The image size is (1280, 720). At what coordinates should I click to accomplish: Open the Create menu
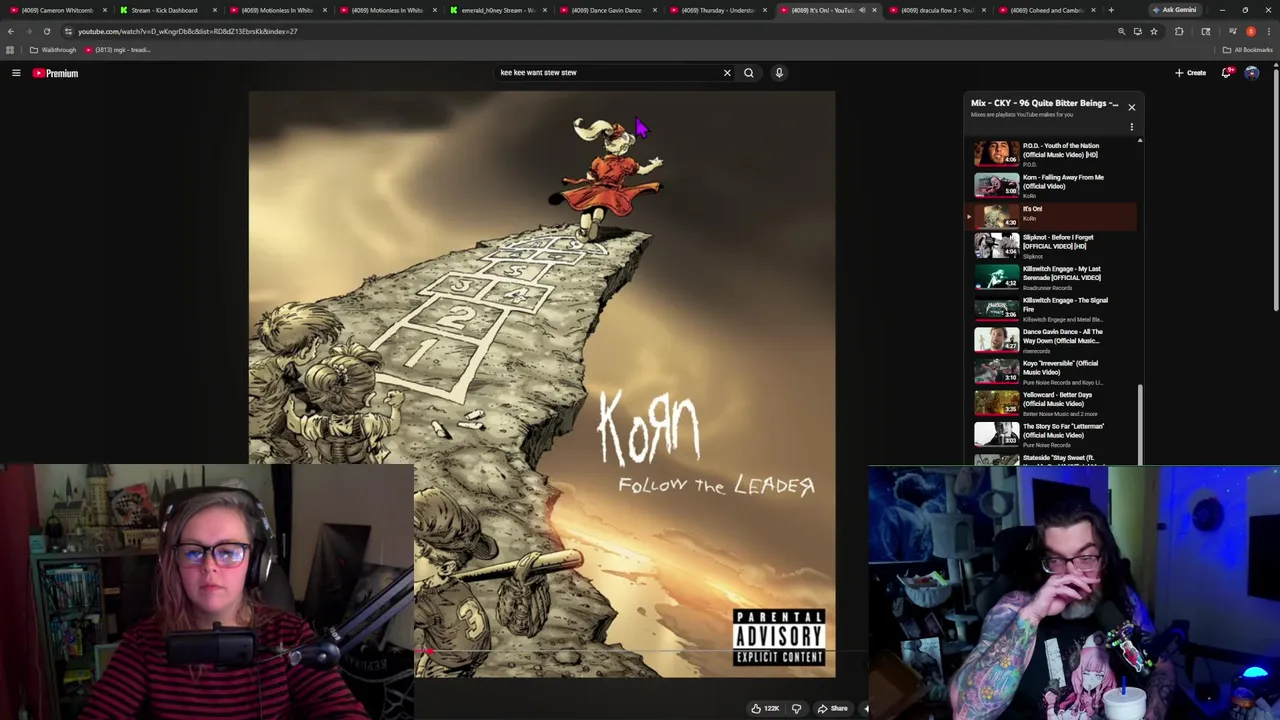coord(1191,73)
